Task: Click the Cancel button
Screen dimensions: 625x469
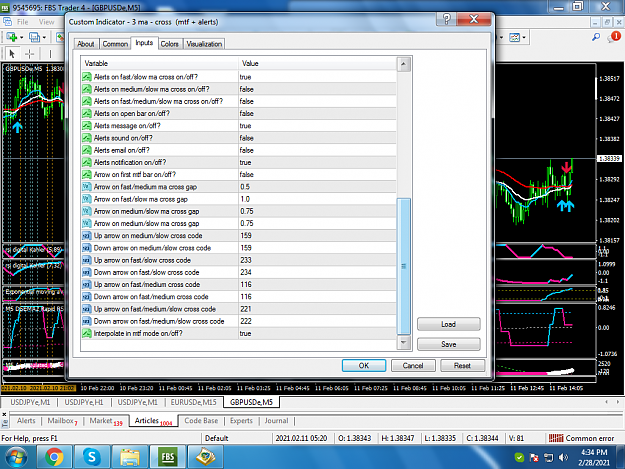Action: pos(413,365)
